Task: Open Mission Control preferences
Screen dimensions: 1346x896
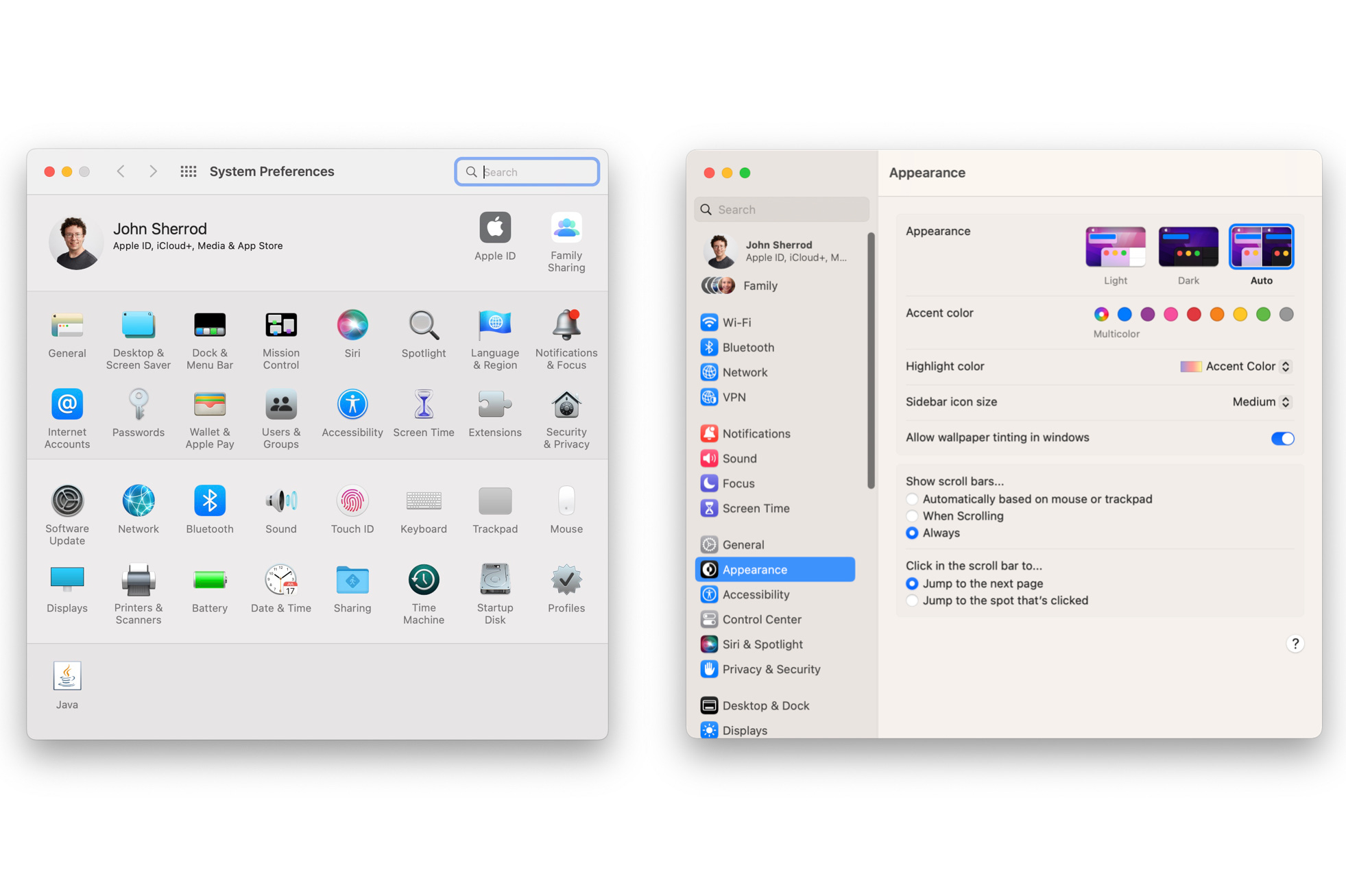Action: (x=280, y=335)
